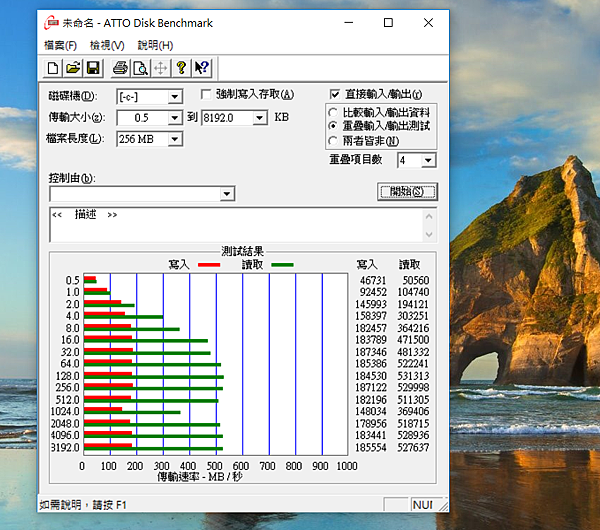Click the read value 50560
600x530 pixels.
click(x=416, y=280)
